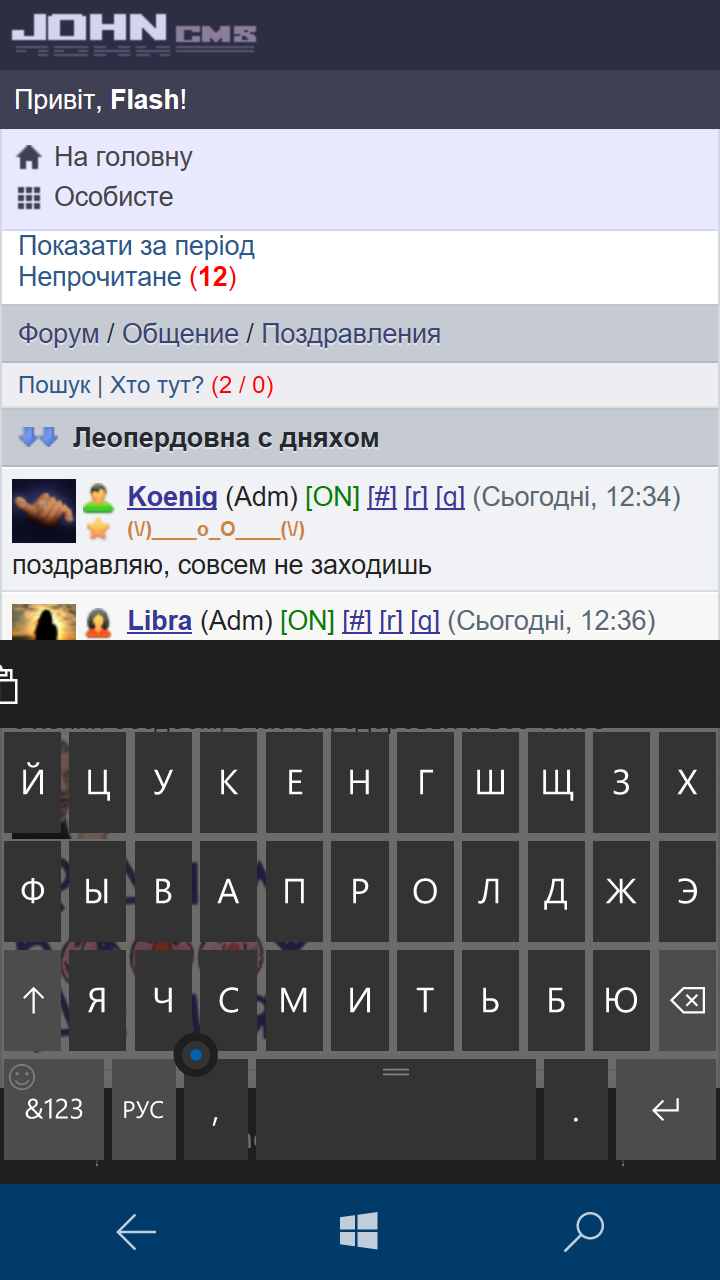This screenshot has width=720, height=1280.
Task: Open the Хто тут? list
Action: (157, 385)
